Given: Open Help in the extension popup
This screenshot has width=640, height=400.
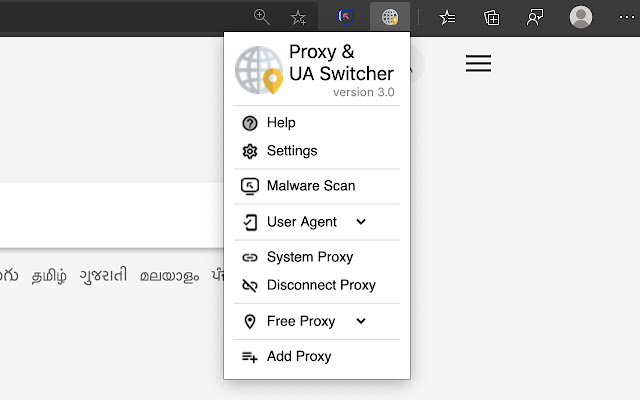Looking at the screenshot, I should (x=281, y=122).
